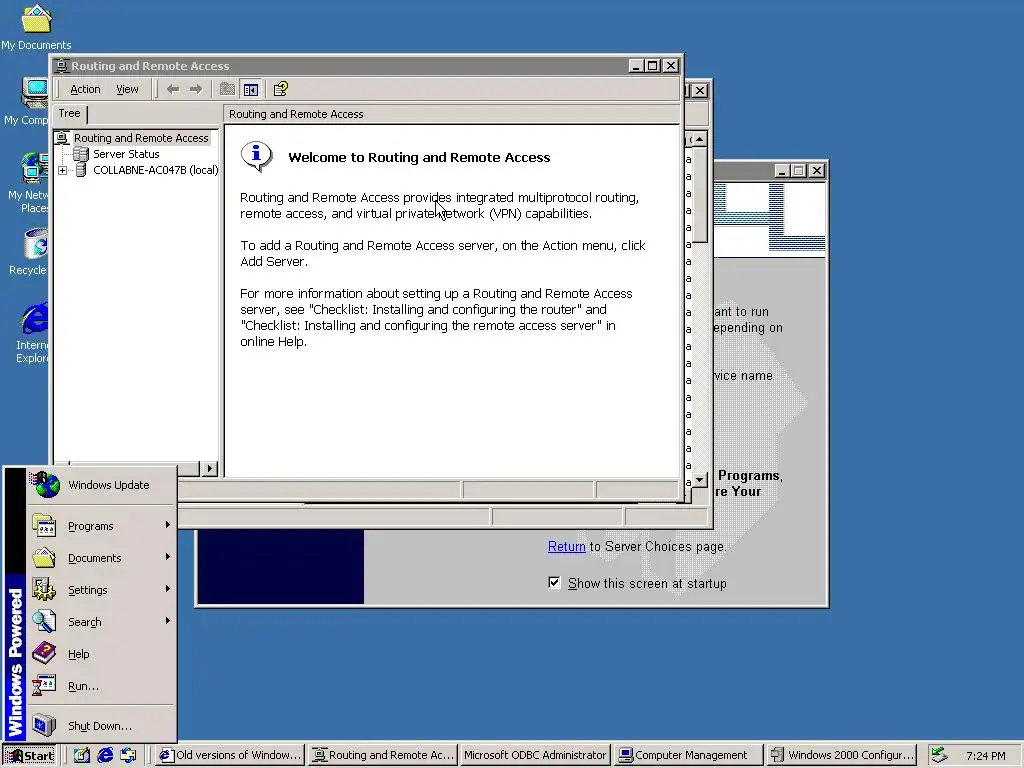Toggle Show this screen at startup checkbox
The height and width of the screenshot is (768, 1024).
click(x=554, y=583)
